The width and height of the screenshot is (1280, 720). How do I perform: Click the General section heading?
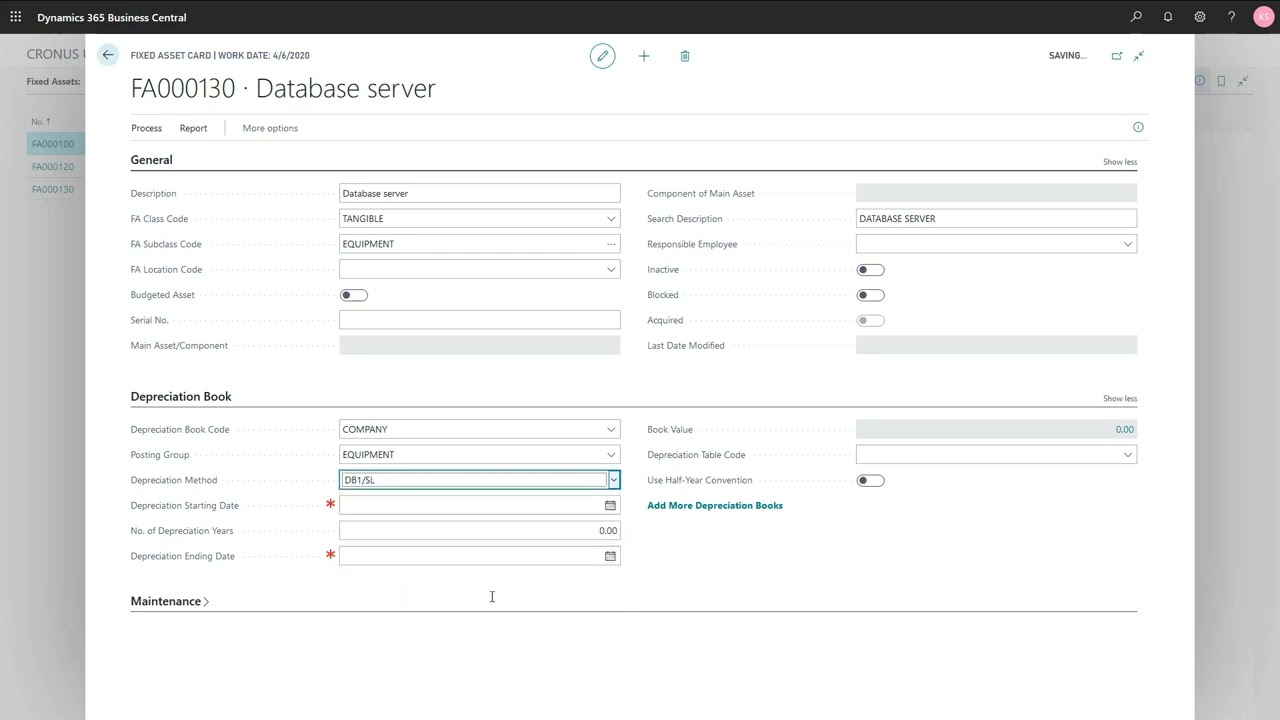(151, 160)
